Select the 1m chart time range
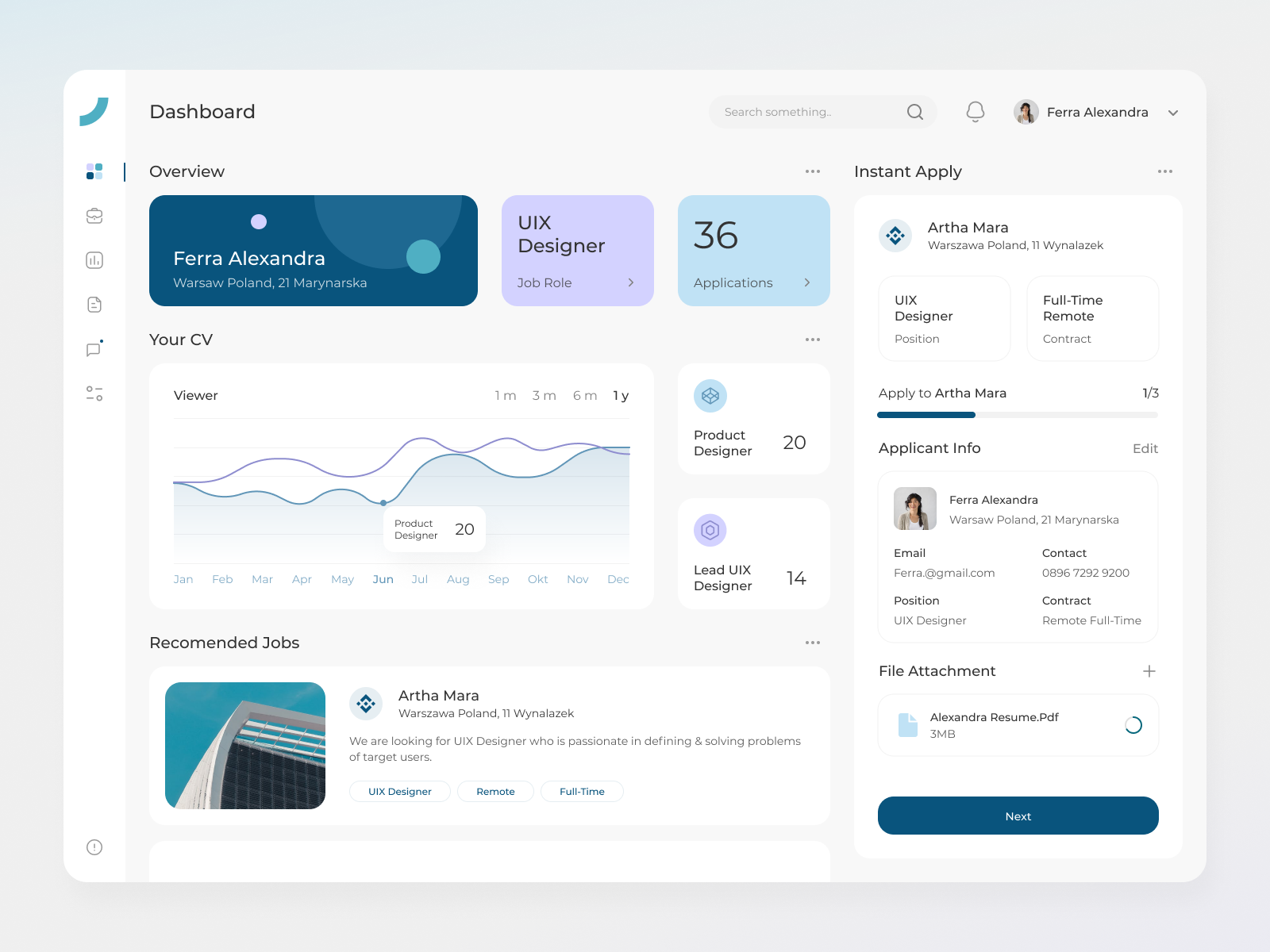The image size is (1270, 952). (506, 395)
